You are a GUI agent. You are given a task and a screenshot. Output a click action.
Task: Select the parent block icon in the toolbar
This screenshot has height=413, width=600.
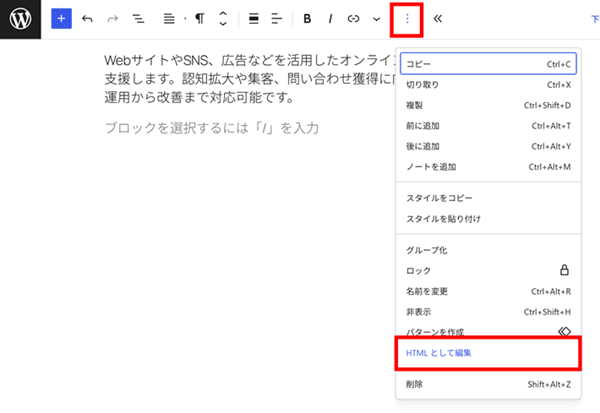tap(169, 19)
